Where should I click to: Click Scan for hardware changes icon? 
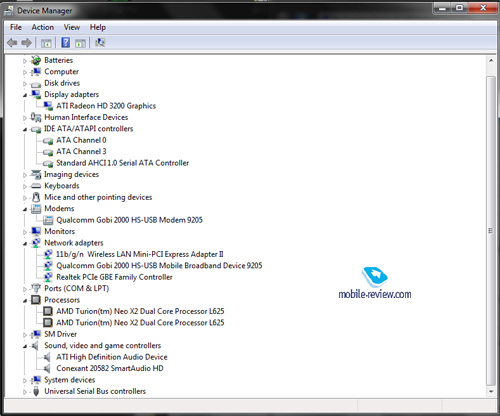pos(100,42)
